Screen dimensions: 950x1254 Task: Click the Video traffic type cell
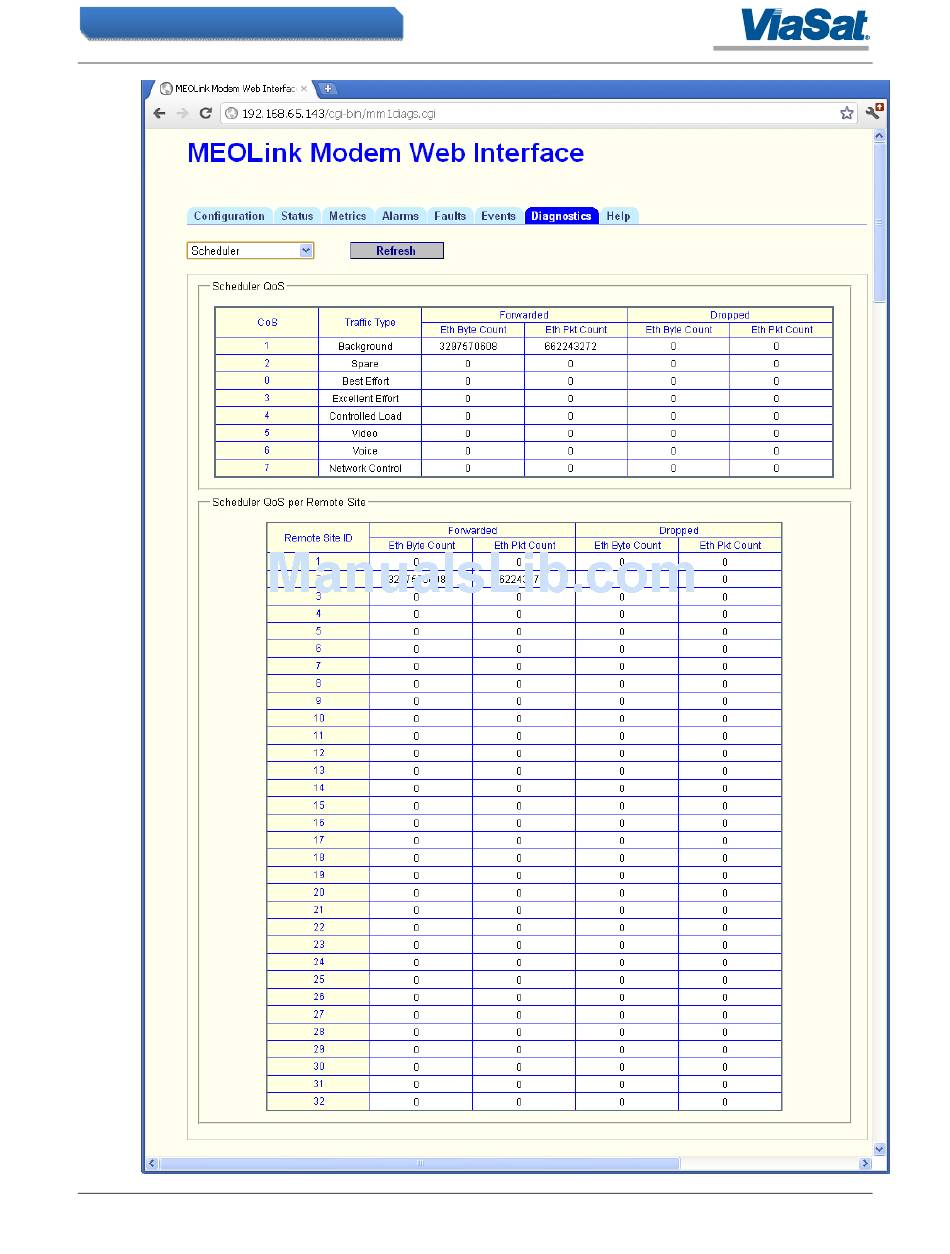click(370, 433)
